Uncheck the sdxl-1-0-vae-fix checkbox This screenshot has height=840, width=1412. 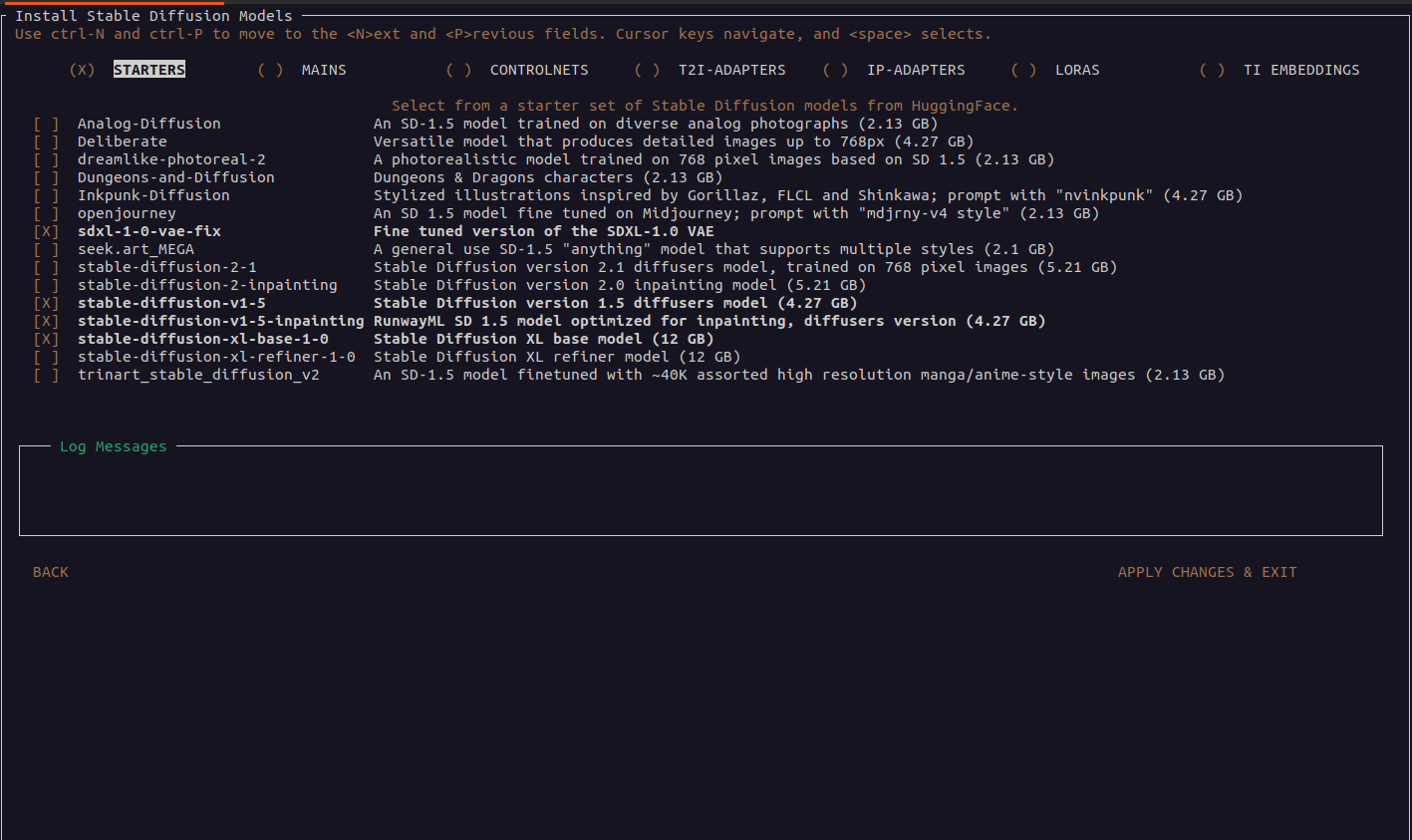[47, 231]
